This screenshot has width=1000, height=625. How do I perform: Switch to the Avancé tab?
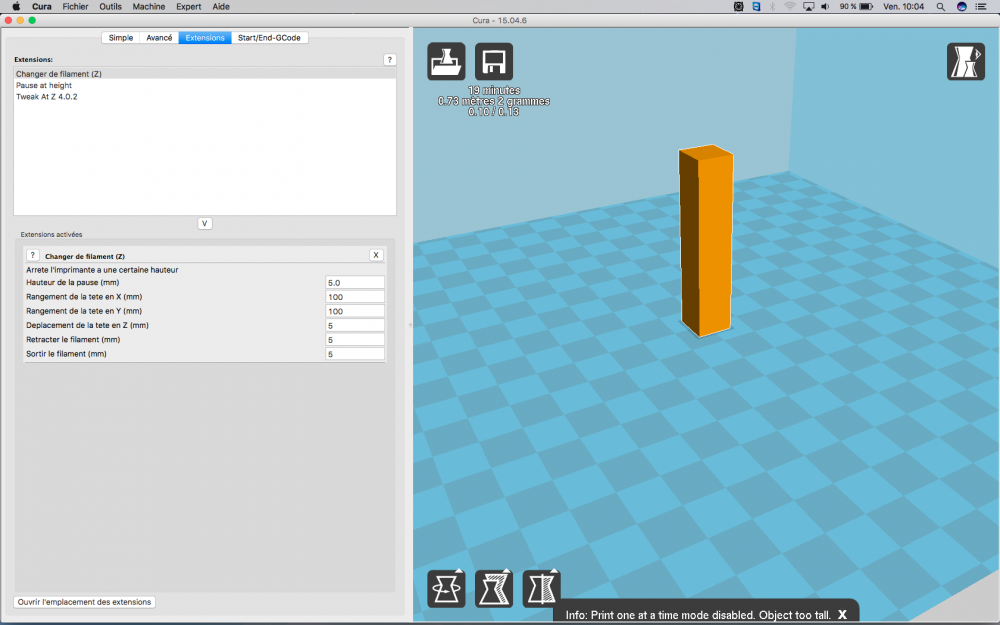[159, 38]
